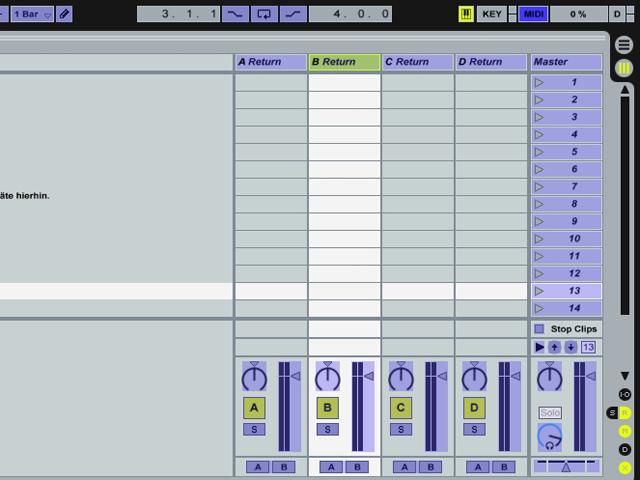Image resolution: width=640 pixels, height=480 pixels.
Task: Toggle the Punch-Out switch
Action: pos(293,14)
